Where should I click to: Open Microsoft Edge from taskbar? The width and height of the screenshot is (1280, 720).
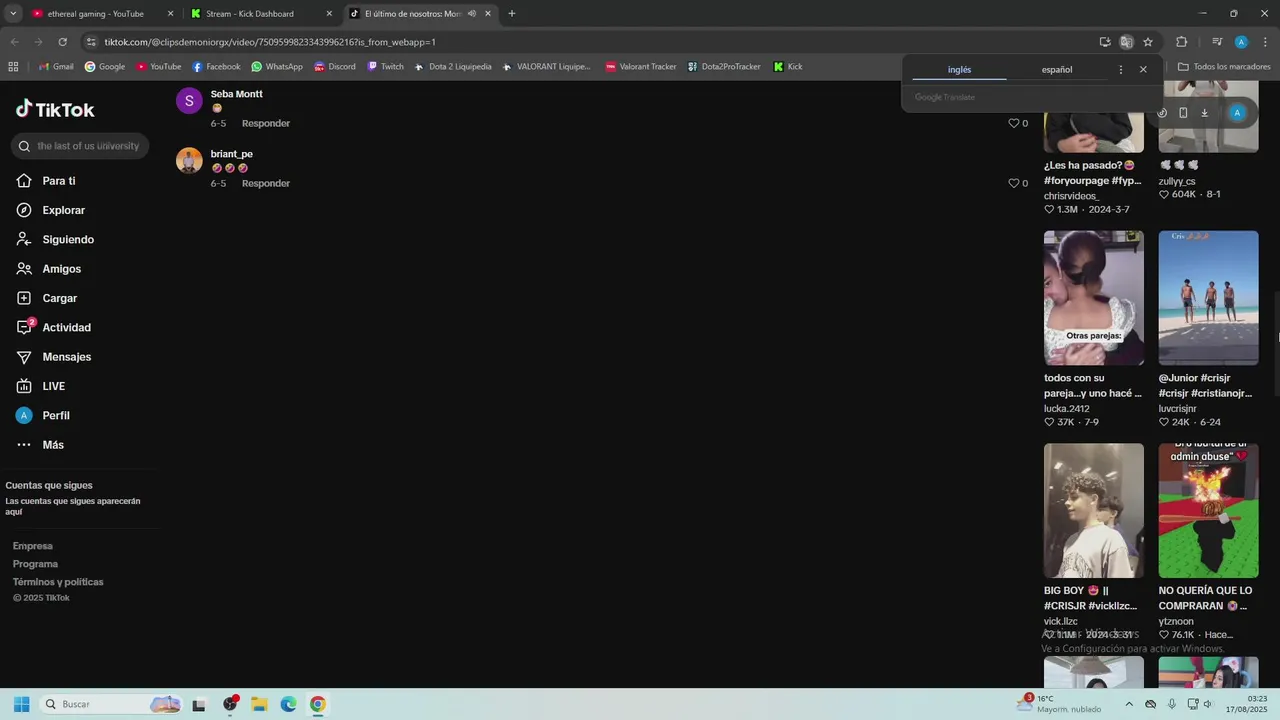288,704
